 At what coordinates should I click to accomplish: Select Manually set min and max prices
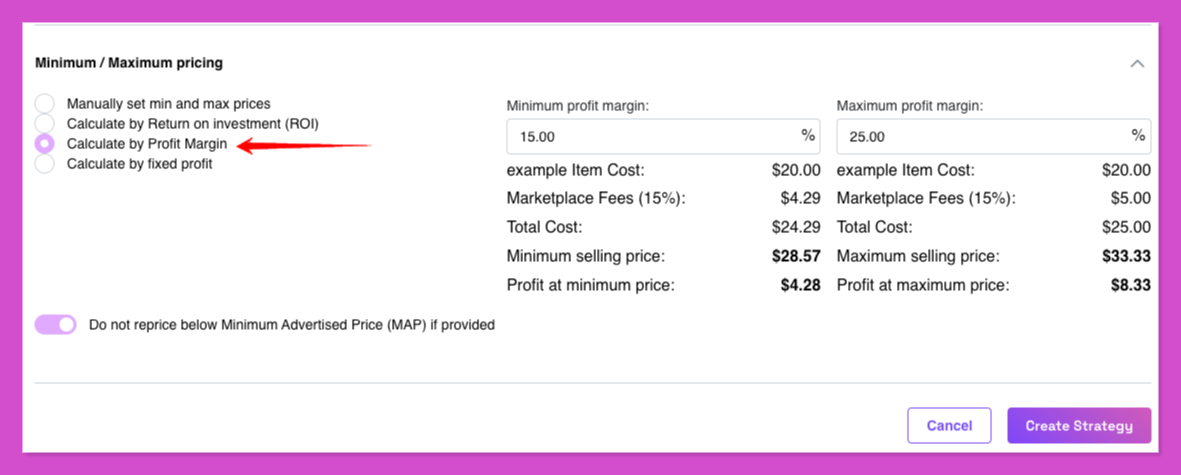point(44,104)
